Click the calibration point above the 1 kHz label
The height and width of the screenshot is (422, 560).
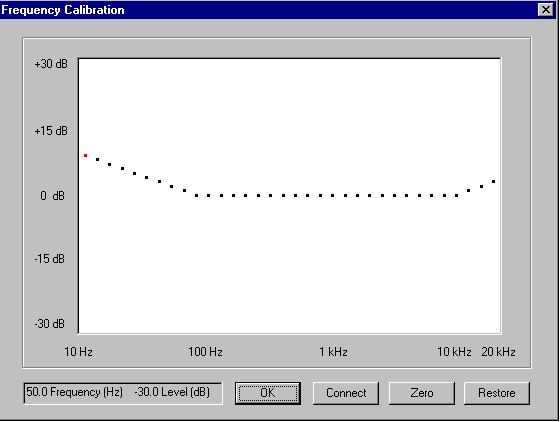tap(332, 196)
